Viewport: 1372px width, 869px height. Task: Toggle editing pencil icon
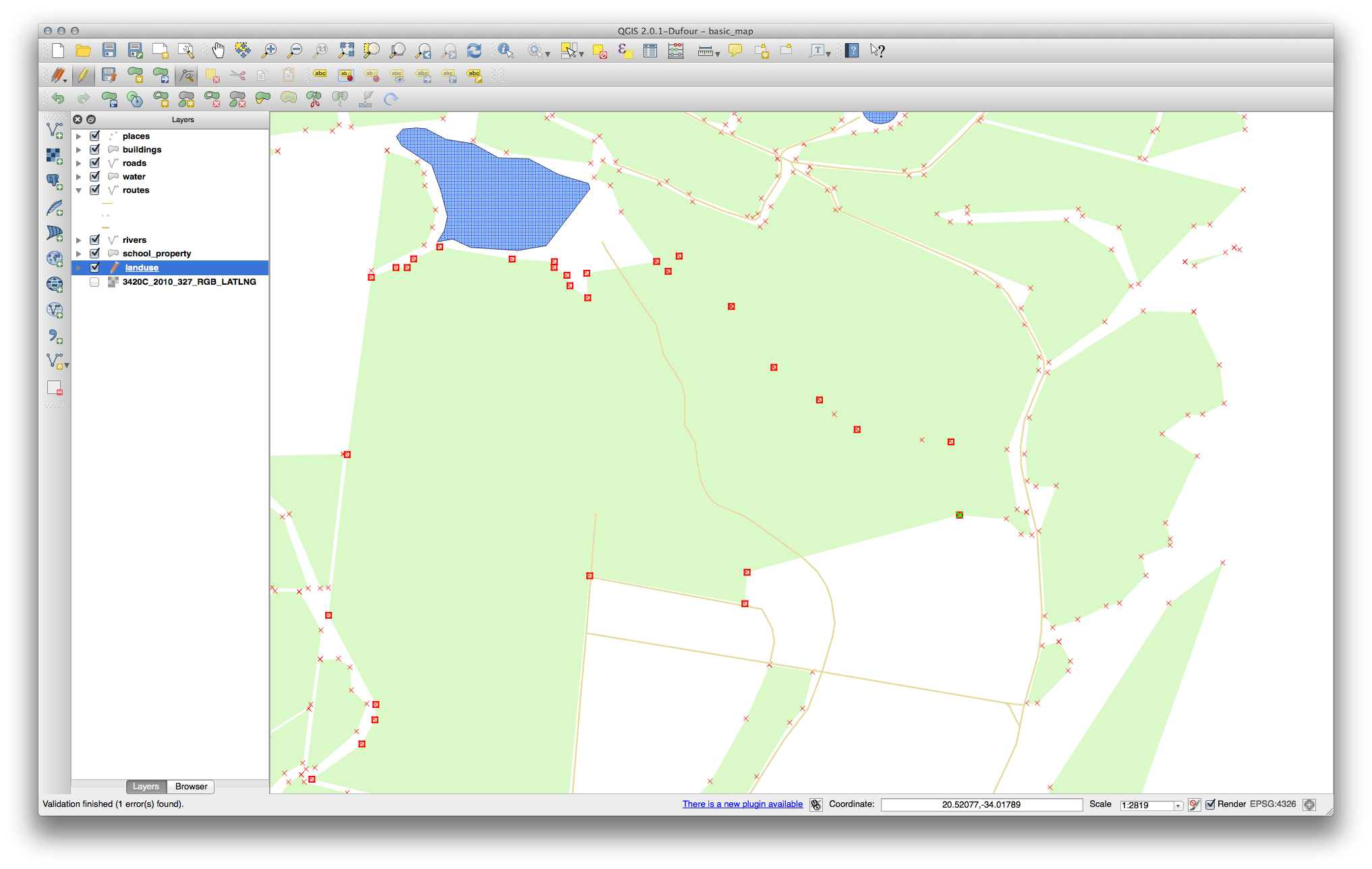tap(83, 76)
